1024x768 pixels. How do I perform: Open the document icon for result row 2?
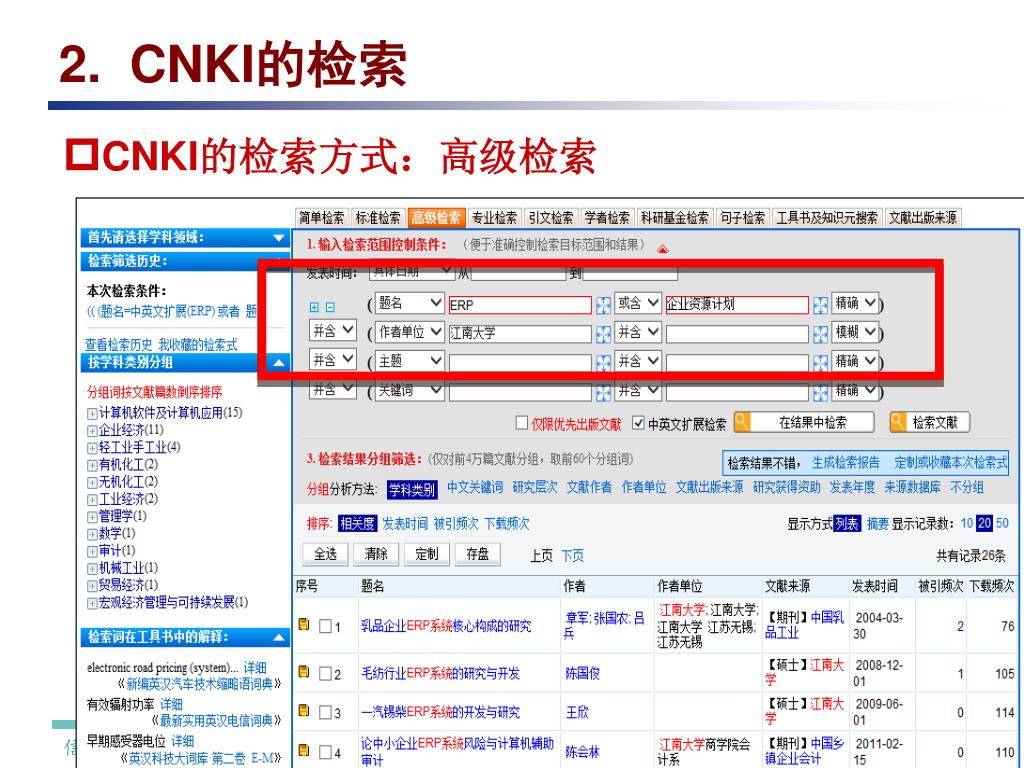coord(304,671)
